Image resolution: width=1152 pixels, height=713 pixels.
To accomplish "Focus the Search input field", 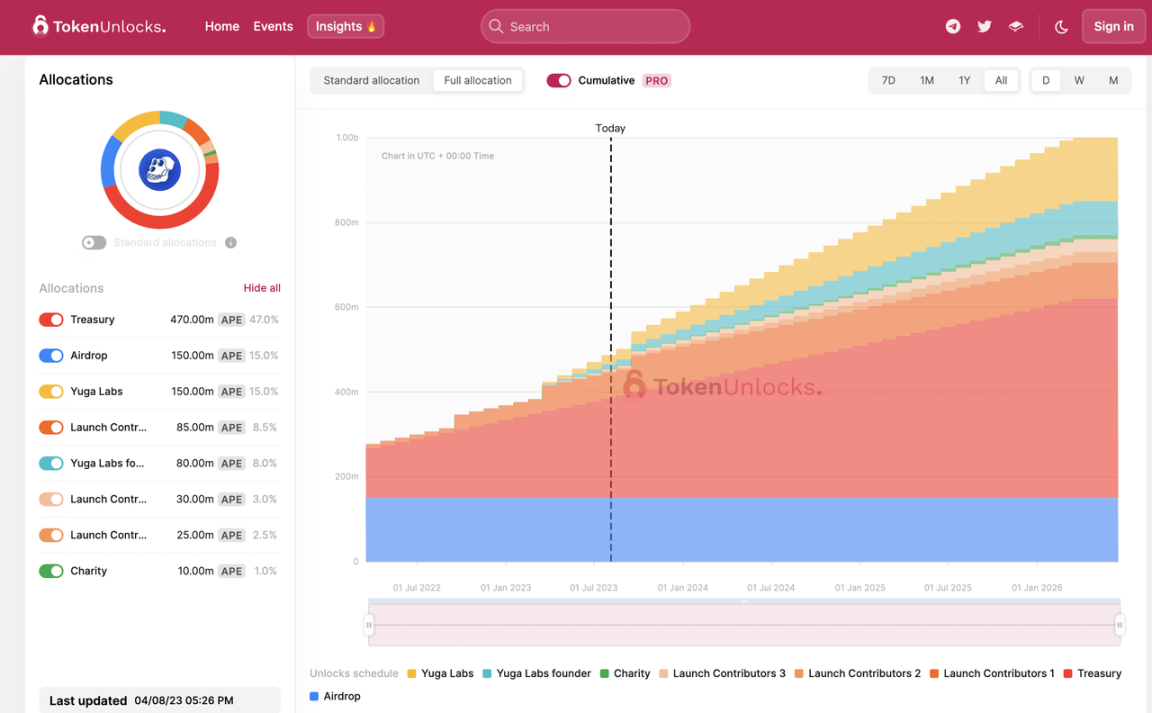I will click(586, 26).
